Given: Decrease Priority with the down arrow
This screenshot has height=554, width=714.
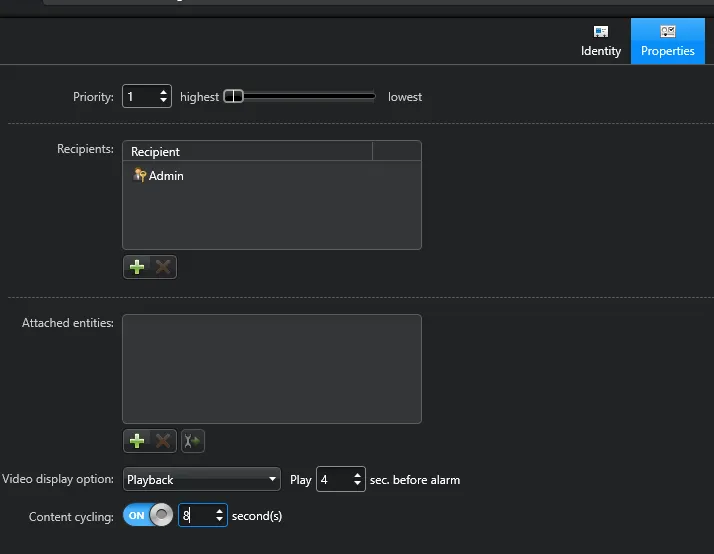Looking at the screenshot, I should point(163,100).
